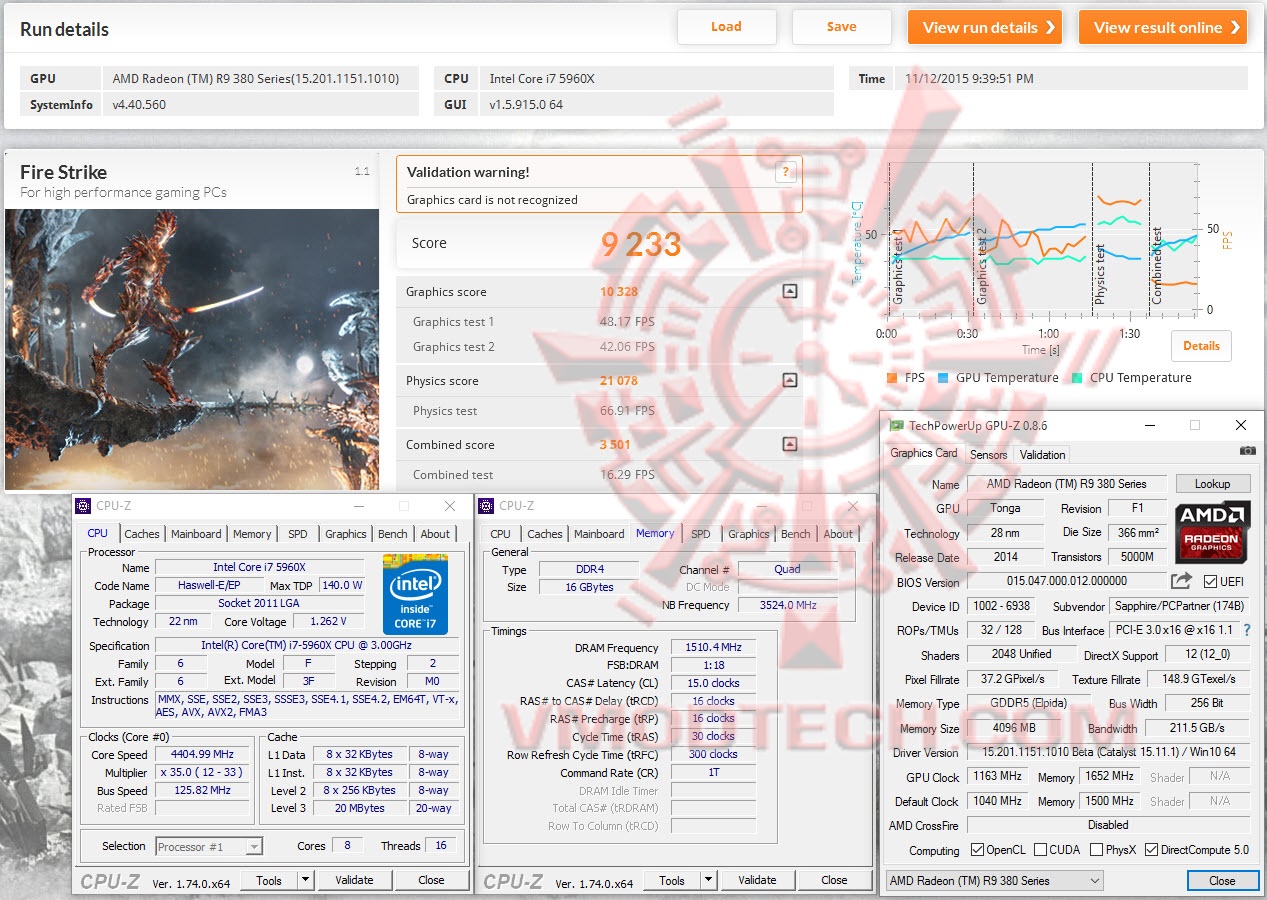Click the CAS# Latency 15.0 clocks value
Viewport: 1267px width, 900px height.
713,684
